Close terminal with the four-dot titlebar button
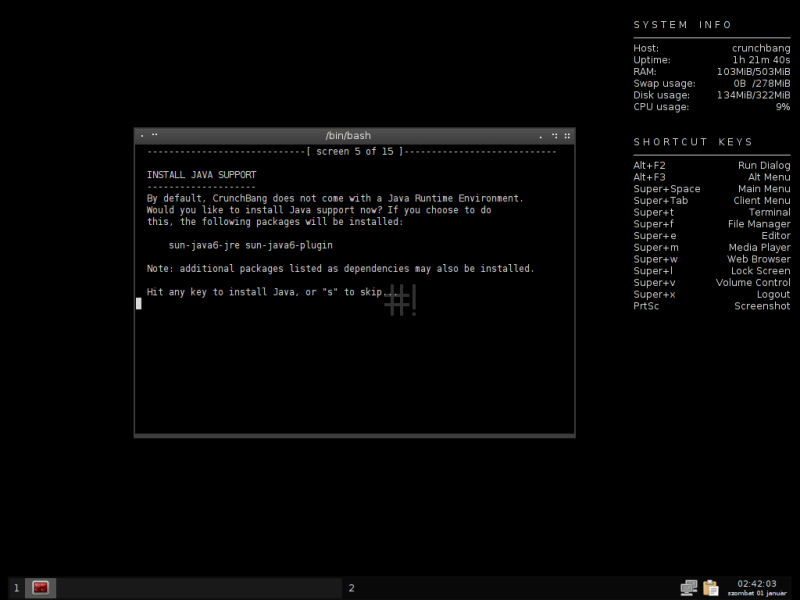The image size is (800, 600). tap(567, 136)
